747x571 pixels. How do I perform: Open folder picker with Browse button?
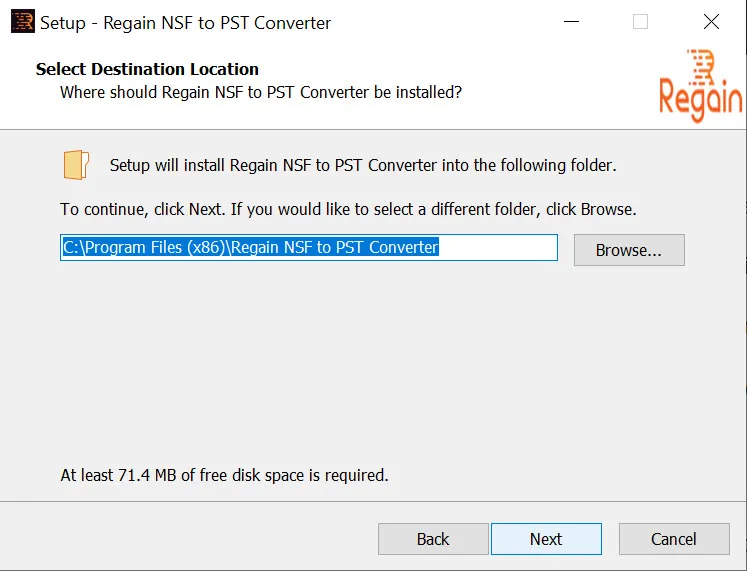coord(629,250)
